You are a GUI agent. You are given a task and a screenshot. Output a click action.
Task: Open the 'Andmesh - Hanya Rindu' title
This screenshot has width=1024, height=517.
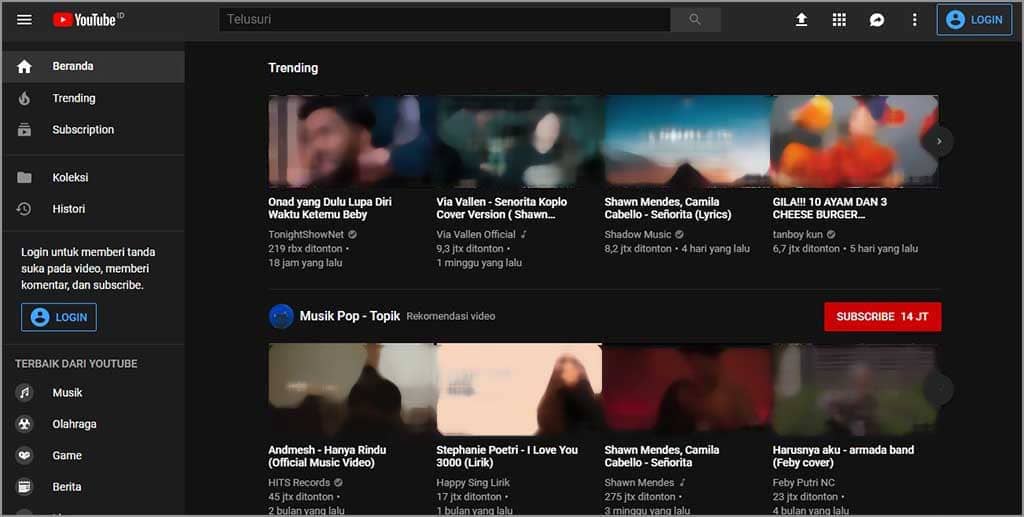click(x=327, y=456)
